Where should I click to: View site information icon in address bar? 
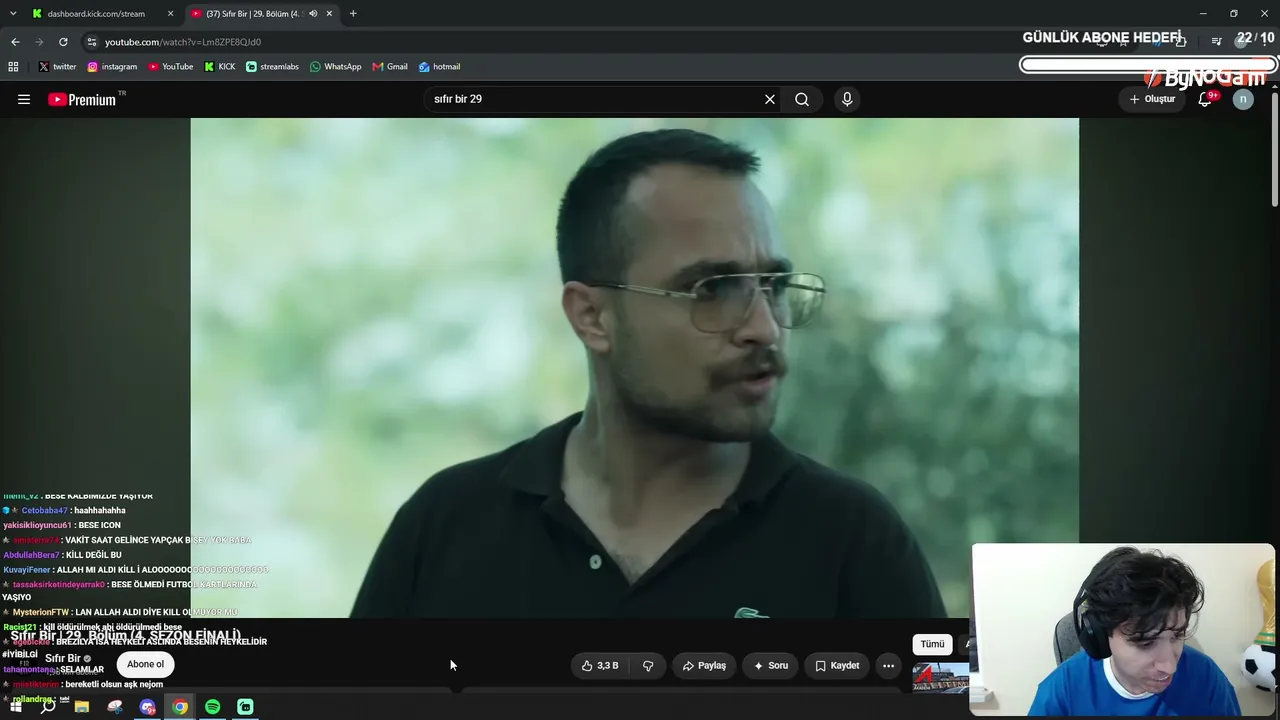click(92, 42)
